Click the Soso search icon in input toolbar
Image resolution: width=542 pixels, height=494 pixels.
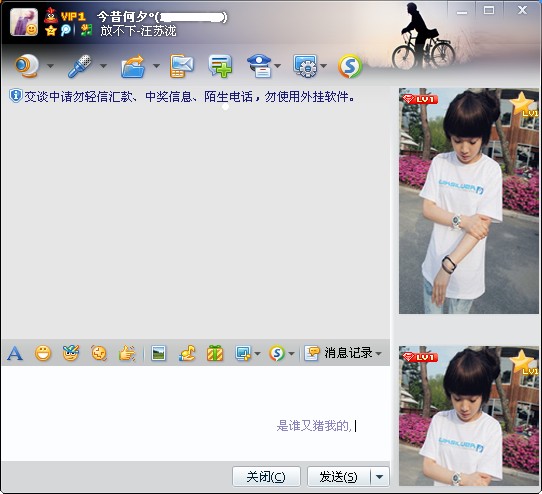point(277,353)
